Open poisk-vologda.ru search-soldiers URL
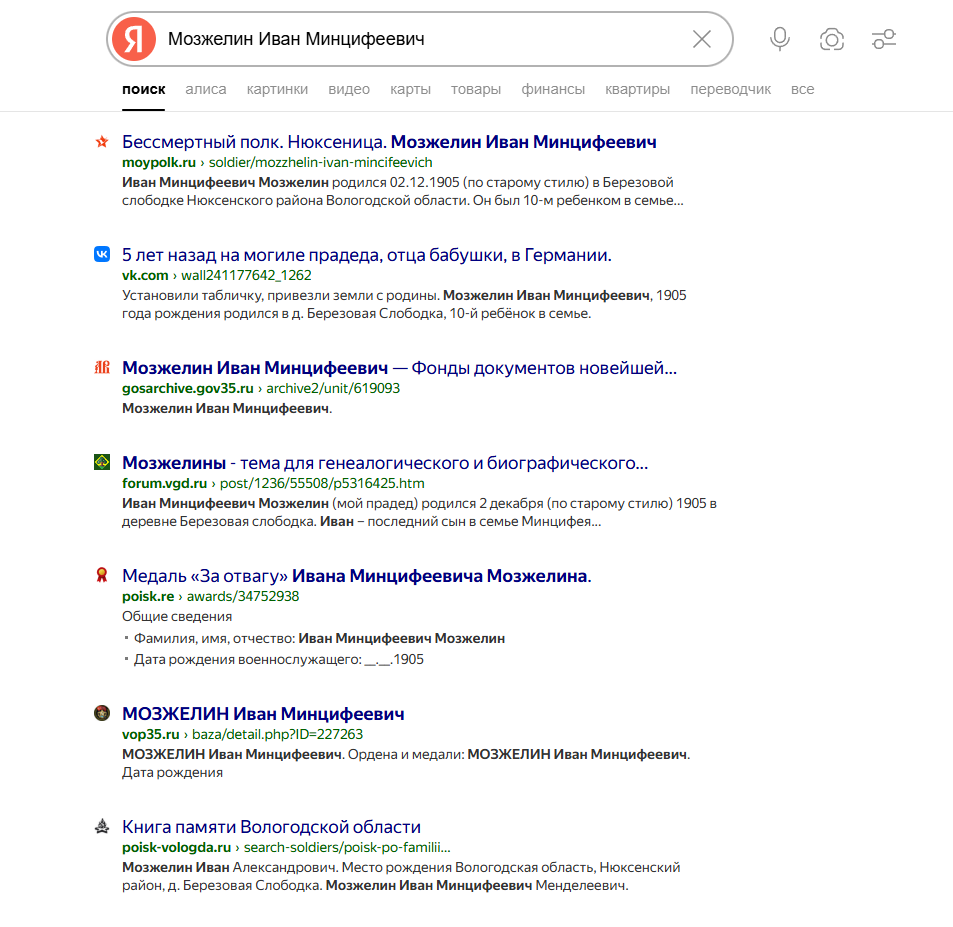The height and width of the screenshot is (927, 953). pos(286,847)
